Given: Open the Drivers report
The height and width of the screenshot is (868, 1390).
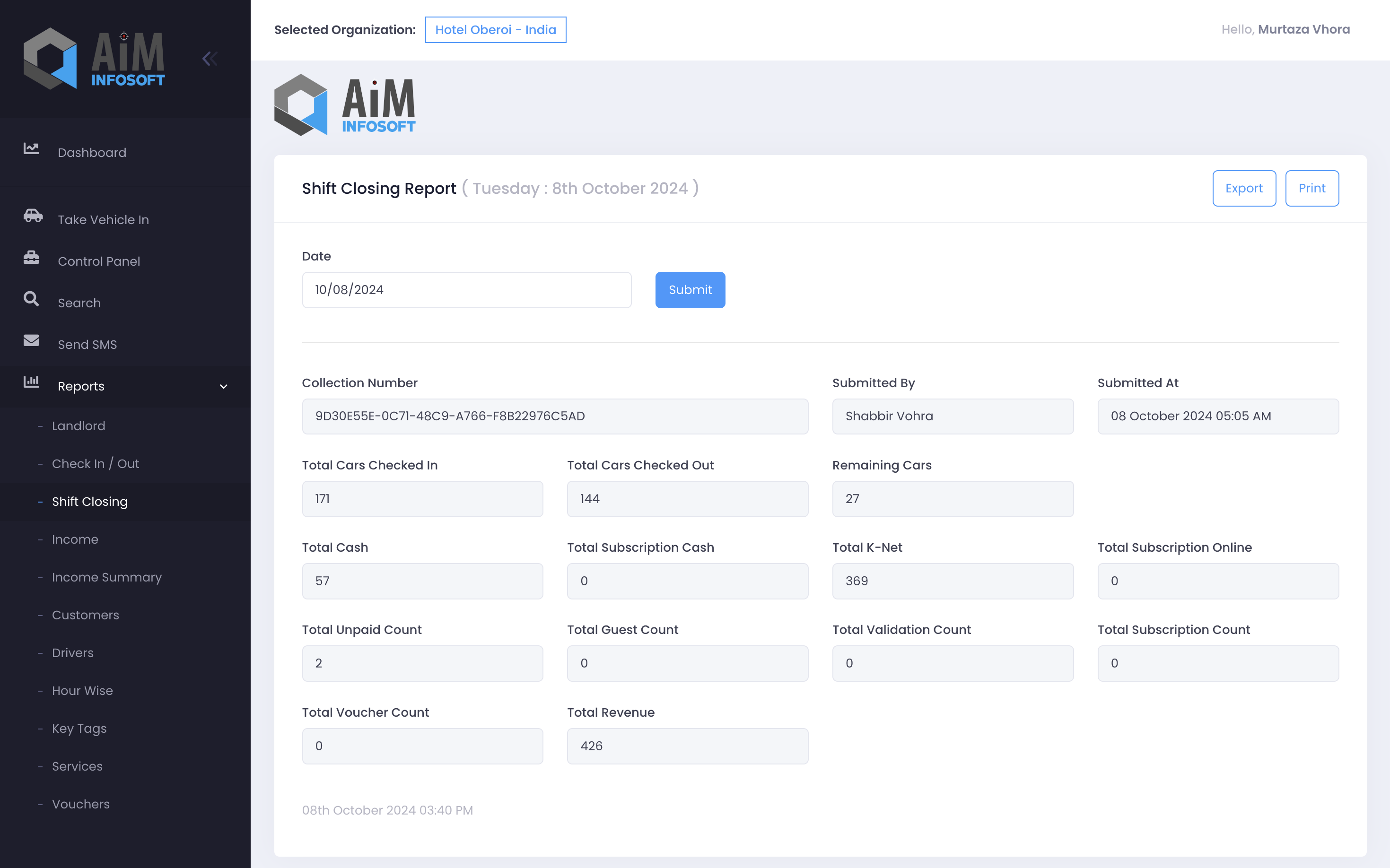Looking at the screenshot, I should [x=125, y=653].
